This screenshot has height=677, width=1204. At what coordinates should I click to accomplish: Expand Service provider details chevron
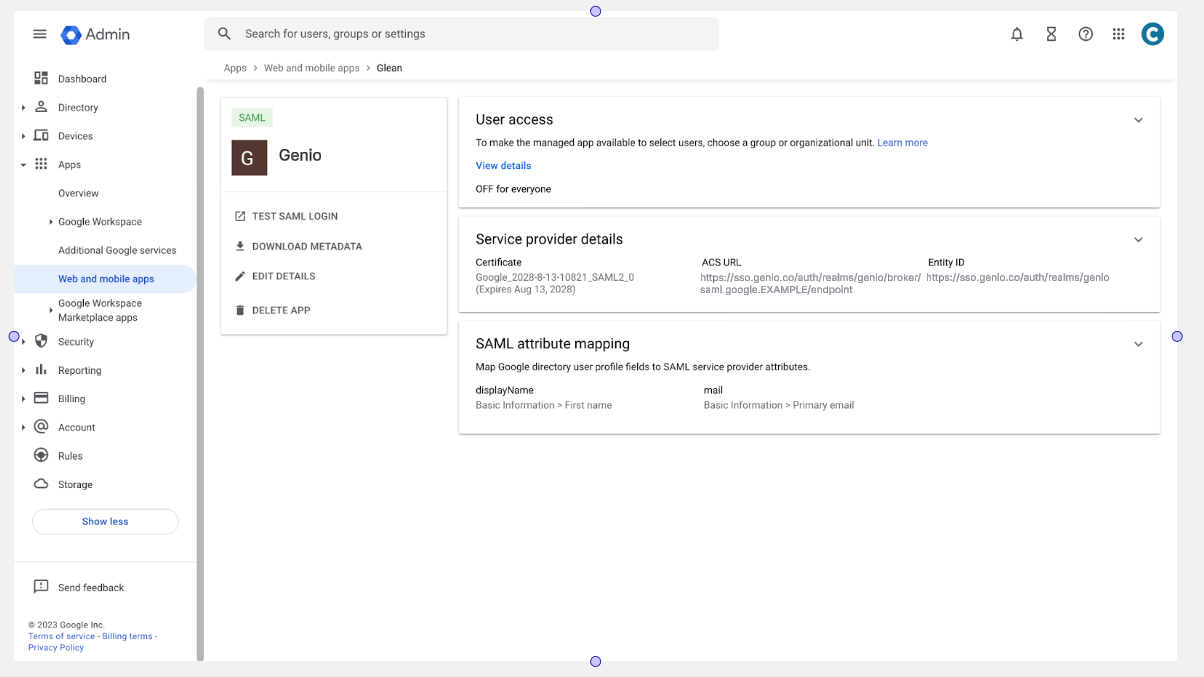click(1138, 240)
